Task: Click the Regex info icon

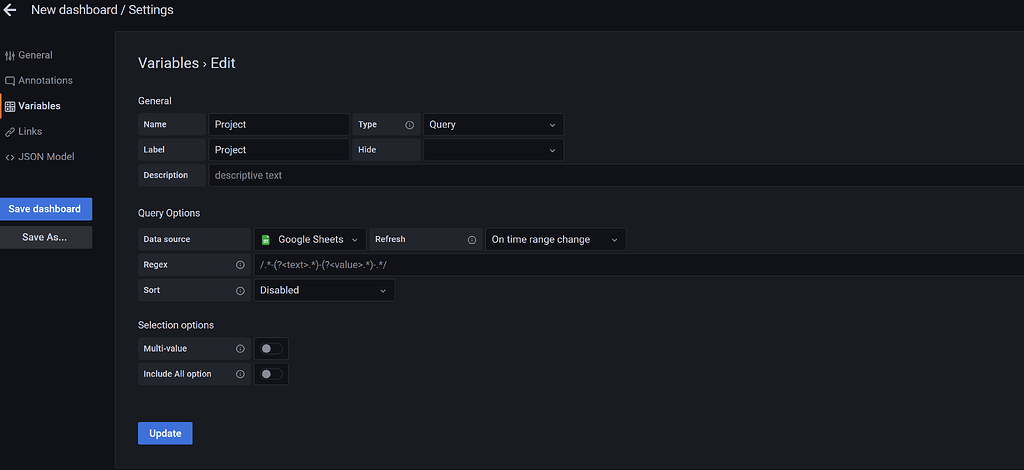Action: click(x=240, y=265)
